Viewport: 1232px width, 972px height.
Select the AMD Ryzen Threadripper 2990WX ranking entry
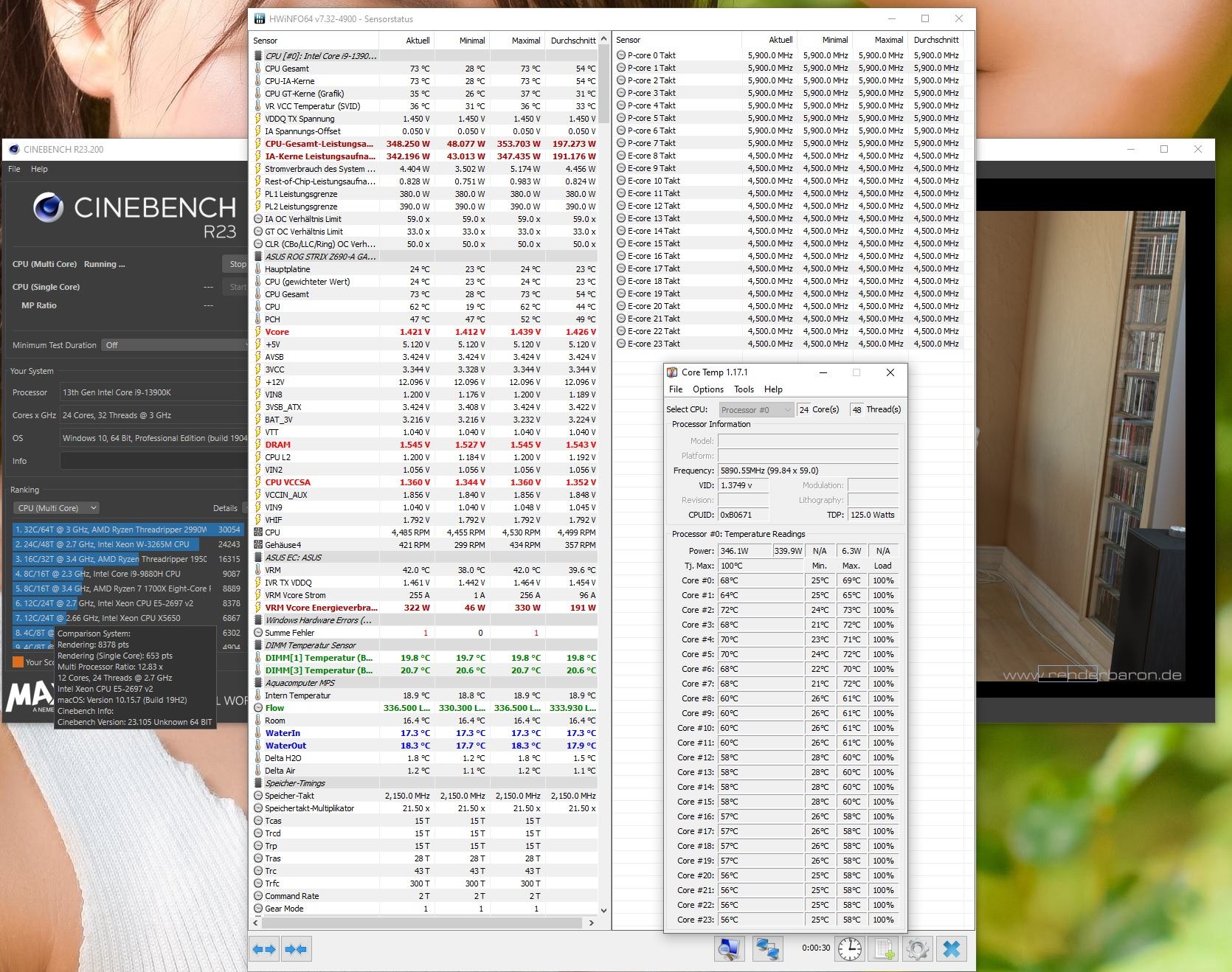click(128, 530)
